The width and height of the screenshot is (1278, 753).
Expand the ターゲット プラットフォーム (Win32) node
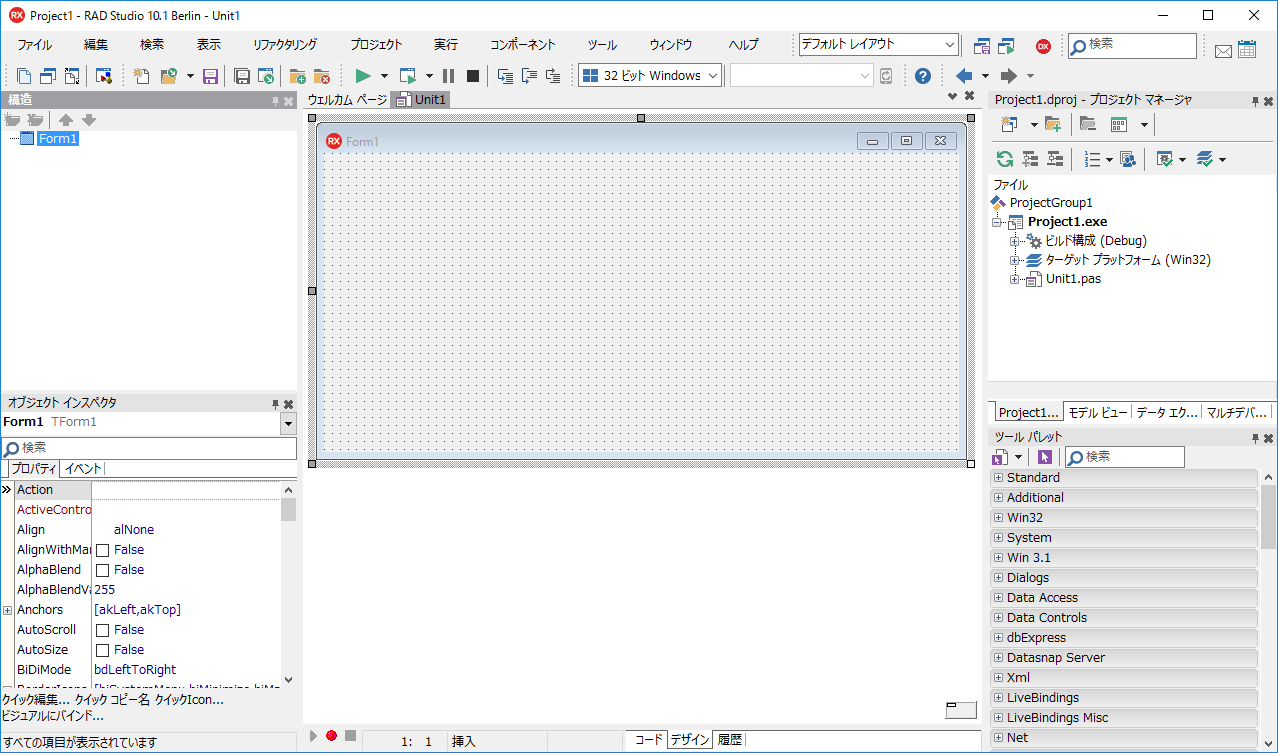click(x=1015, y=260)
